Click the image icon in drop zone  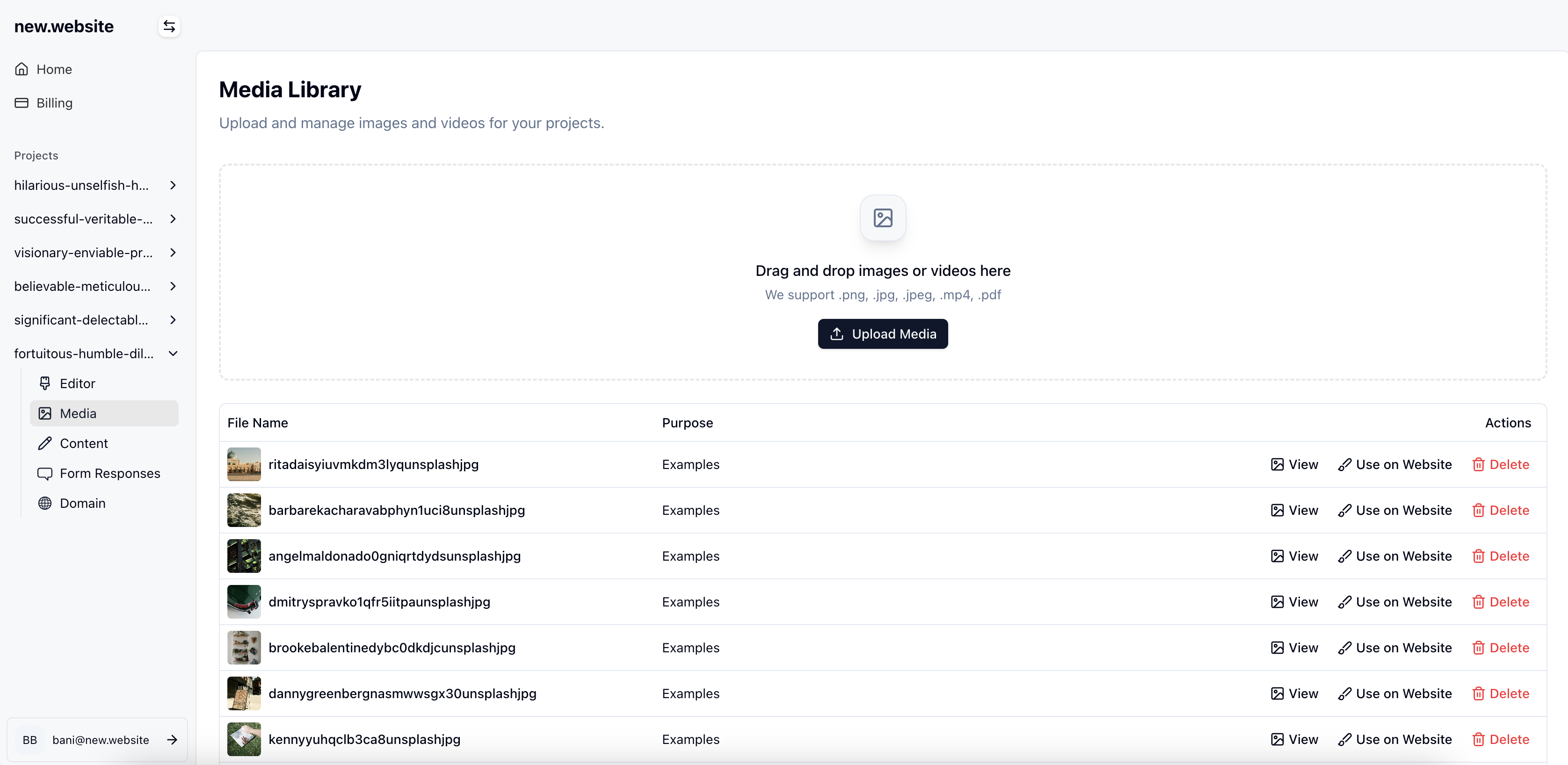(x=882, y=218)
